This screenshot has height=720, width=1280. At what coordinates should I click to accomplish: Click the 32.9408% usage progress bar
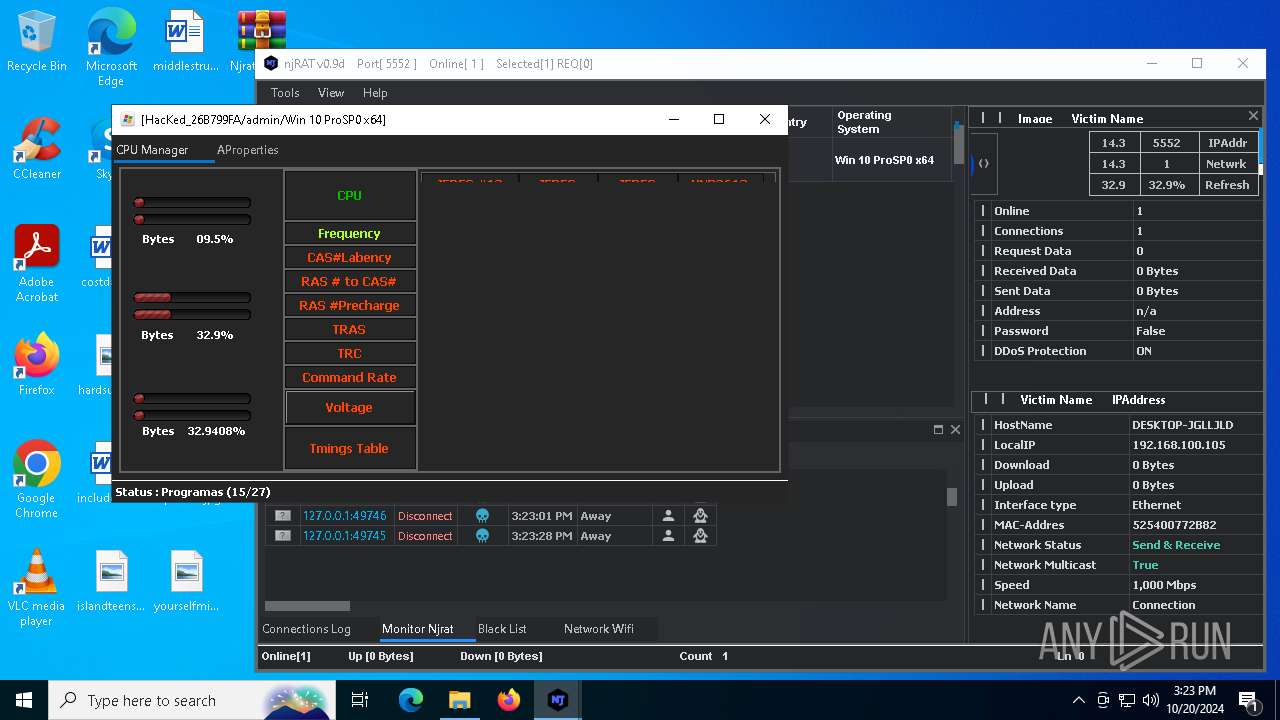pos(192,407)
